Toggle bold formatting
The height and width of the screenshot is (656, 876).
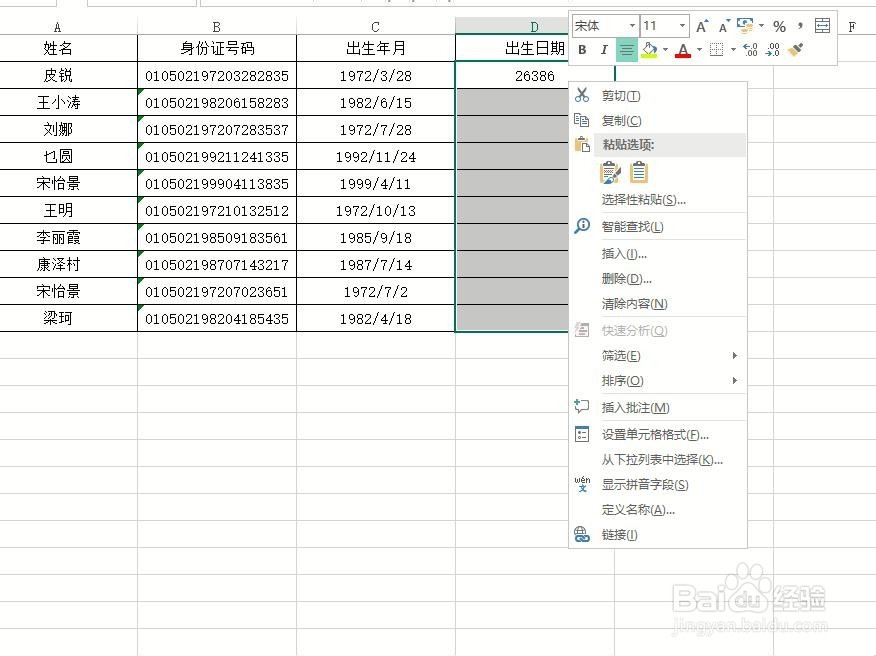[581, 49]
